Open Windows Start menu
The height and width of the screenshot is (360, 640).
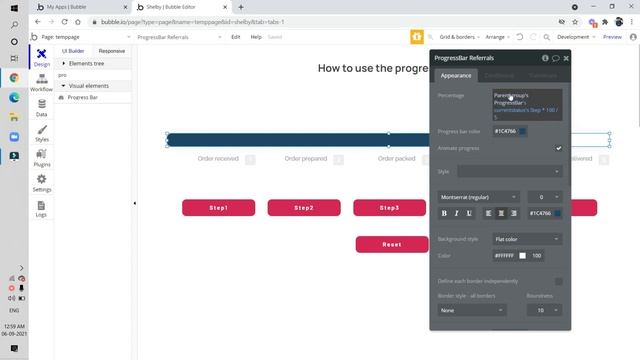(x=14, y=8)
